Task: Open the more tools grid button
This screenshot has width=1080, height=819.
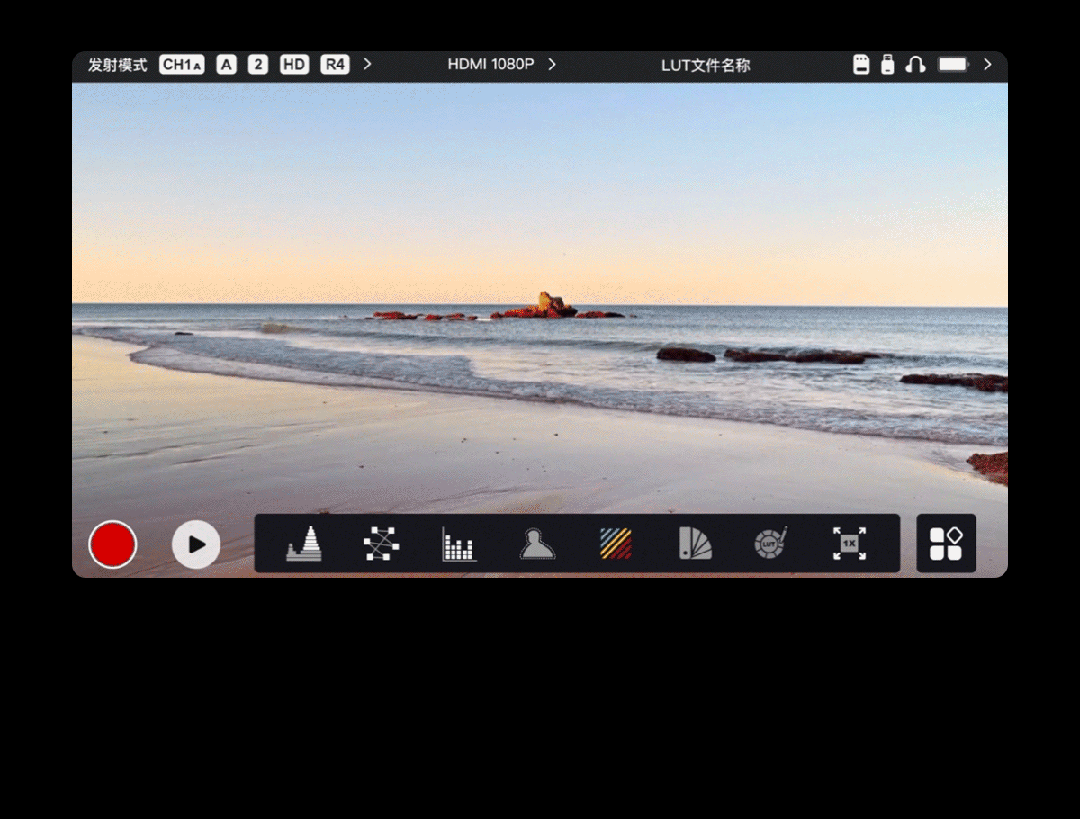Action: click(x=946, y=543)
